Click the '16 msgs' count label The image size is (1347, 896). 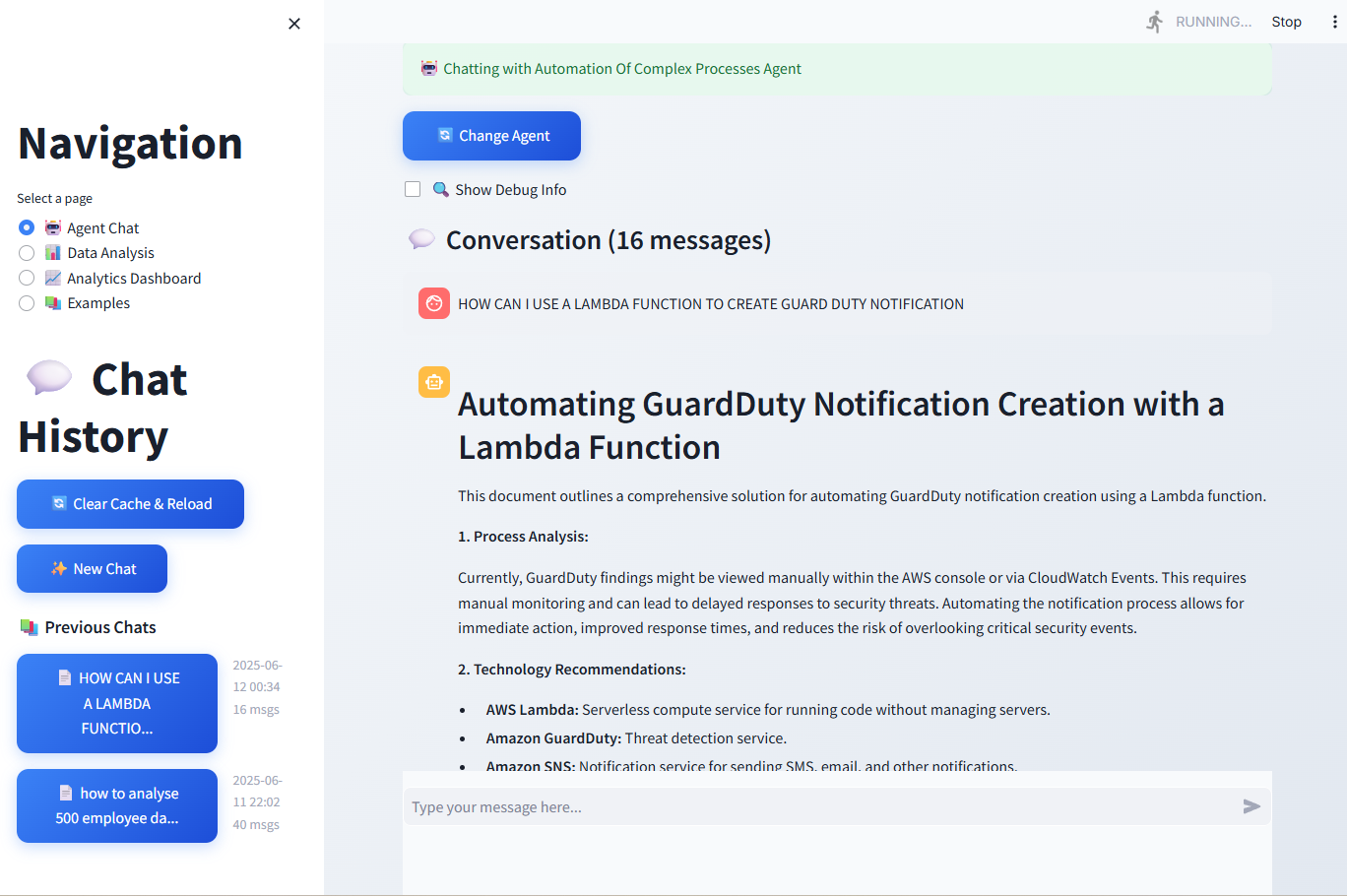[x=256, y=710]
